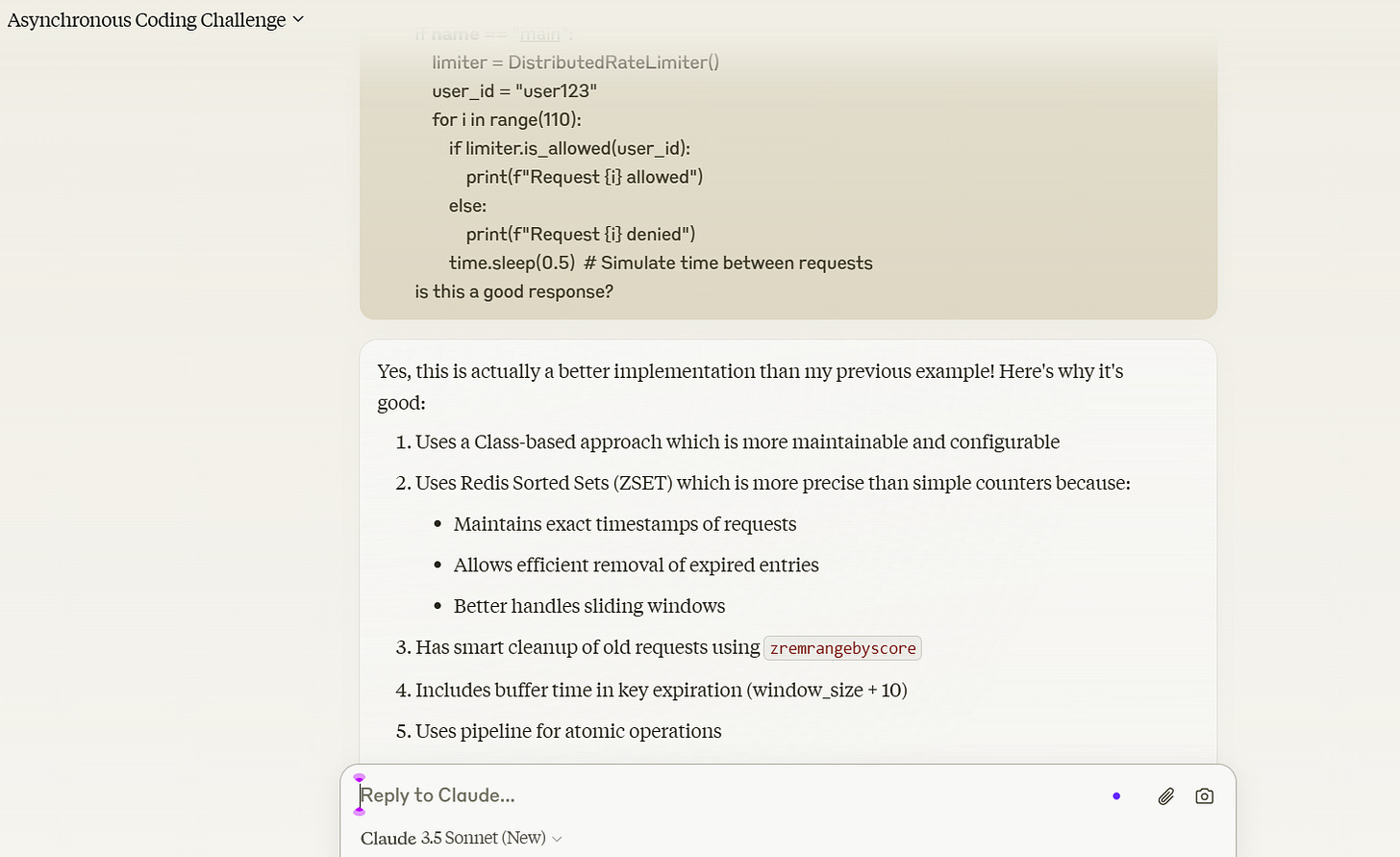1400x857 pixels.
Task: Click the time.sleep(0.5) code line
Action: (661, 264)
